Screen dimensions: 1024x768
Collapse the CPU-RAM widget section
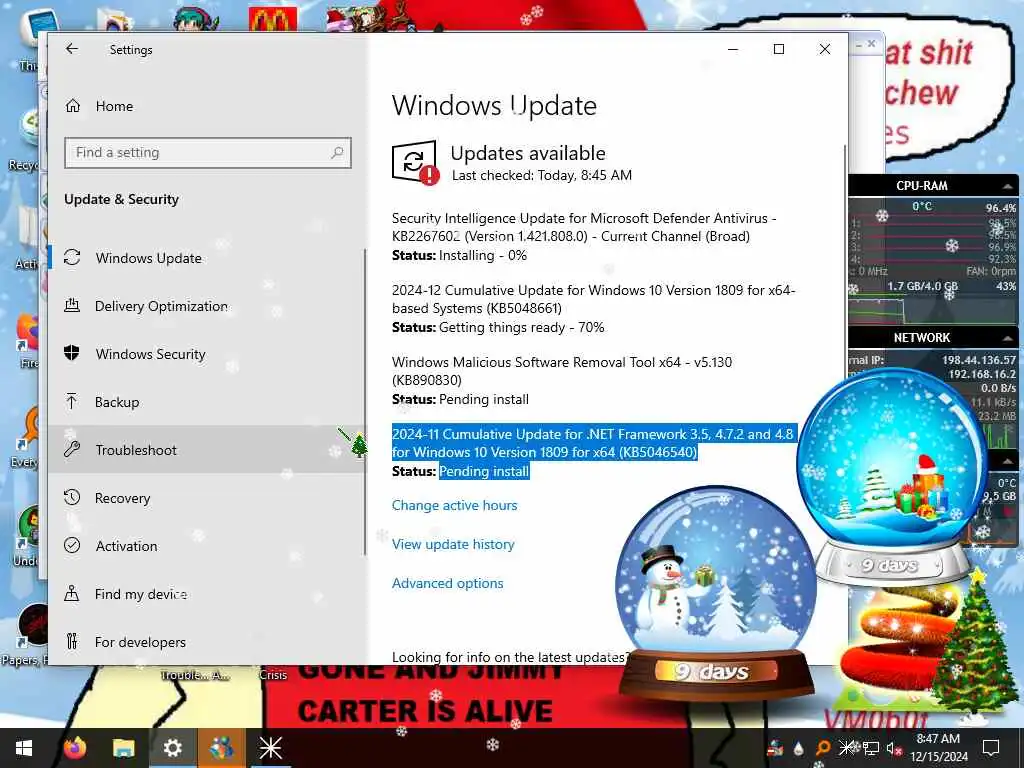(x=1008, y=187)
